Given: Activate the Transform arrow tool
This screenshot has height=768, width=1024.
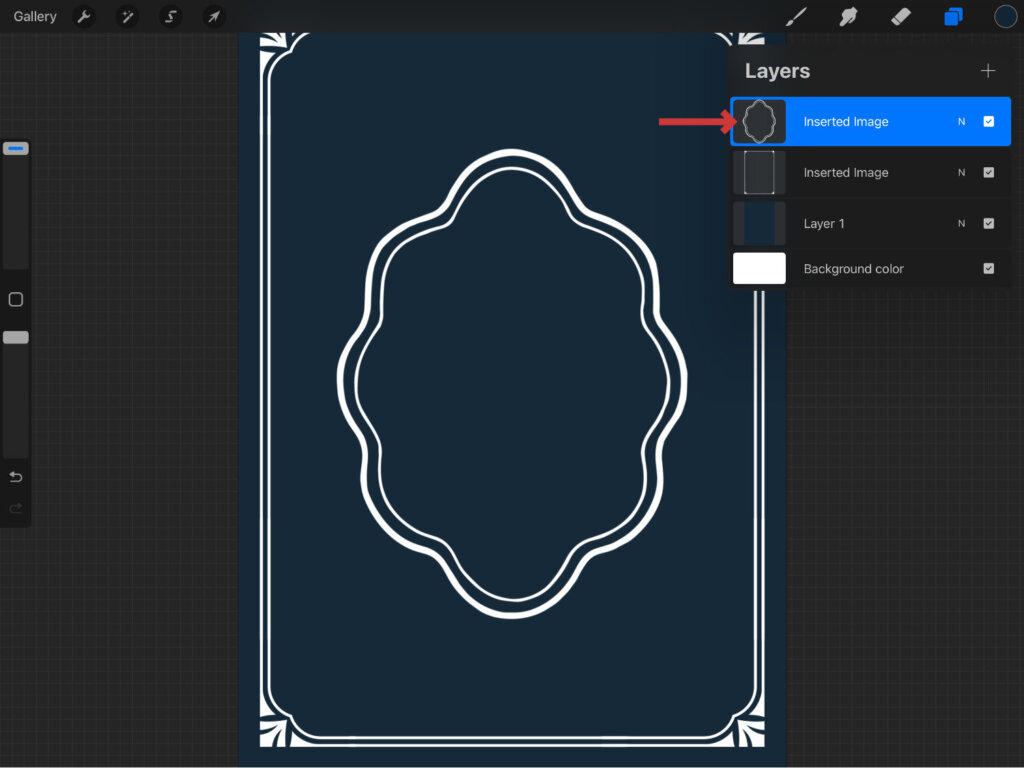Looking at the screenshot, I should click(213, 17).
